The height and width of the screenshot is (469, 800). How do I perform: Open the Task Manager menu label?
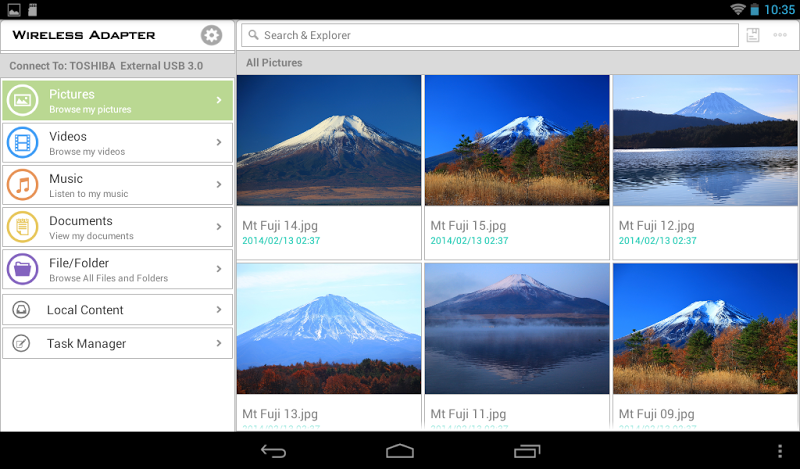[x=86, y=343]
